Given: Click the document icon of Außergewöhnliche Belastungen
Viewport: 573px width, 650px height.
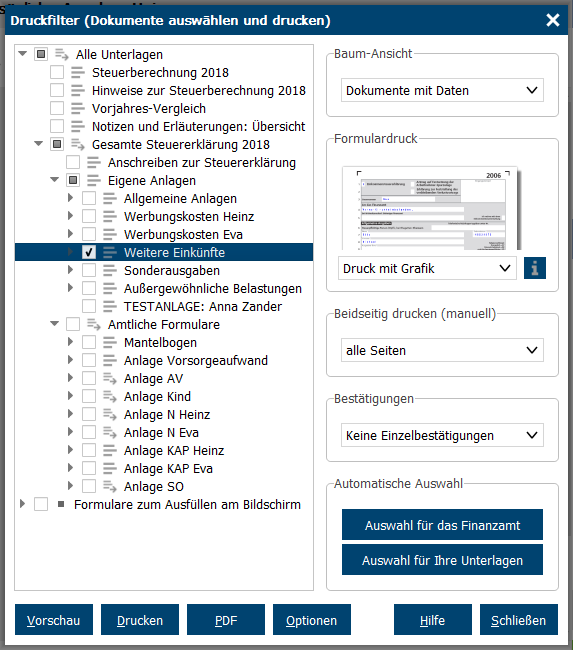Looking at the screenshot, I should coord(110,289).
